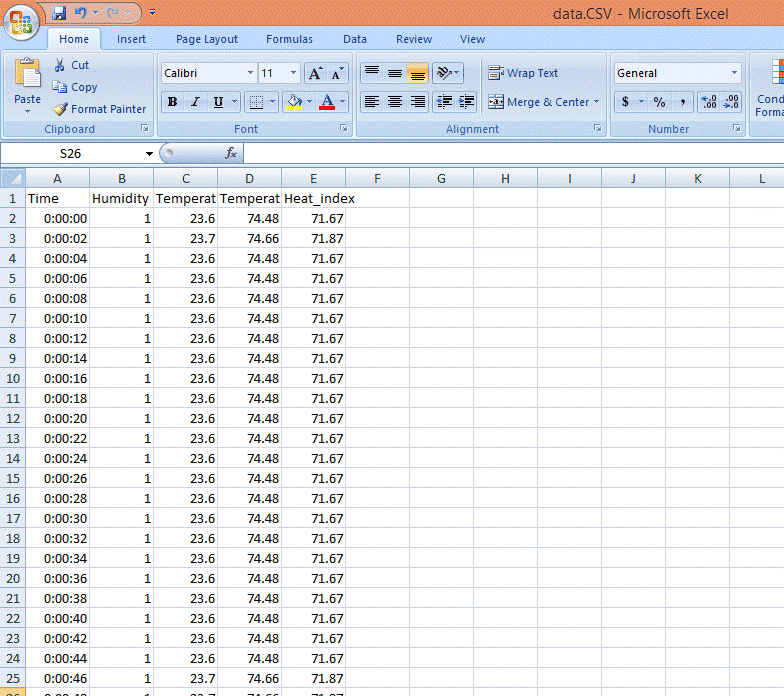The height and width of the screenshot is (696, 784).
Task: Open Font dialog launcher
Action: point(344,128)
